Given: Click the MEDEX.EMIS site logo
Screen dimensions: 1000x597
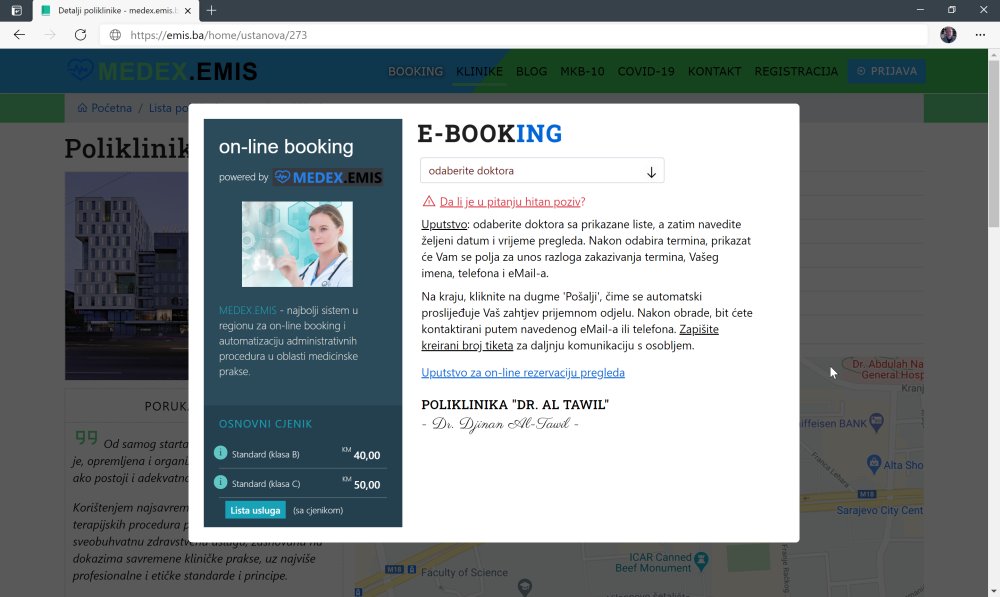Looking at the screenshot, I should (163, 71).
